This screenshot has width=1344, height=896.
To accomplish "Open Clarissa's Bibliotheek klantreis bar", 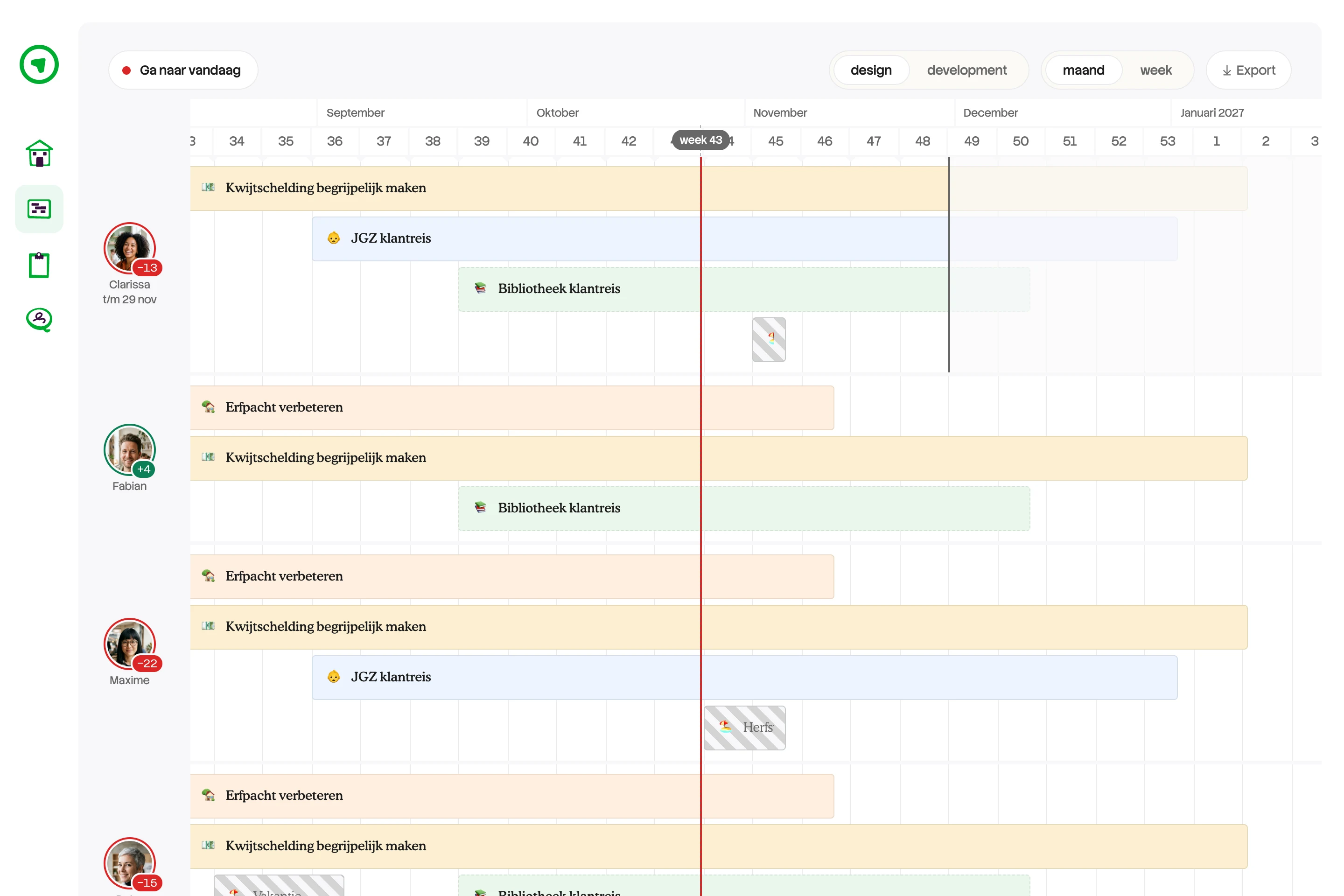I will click(744, 289).
